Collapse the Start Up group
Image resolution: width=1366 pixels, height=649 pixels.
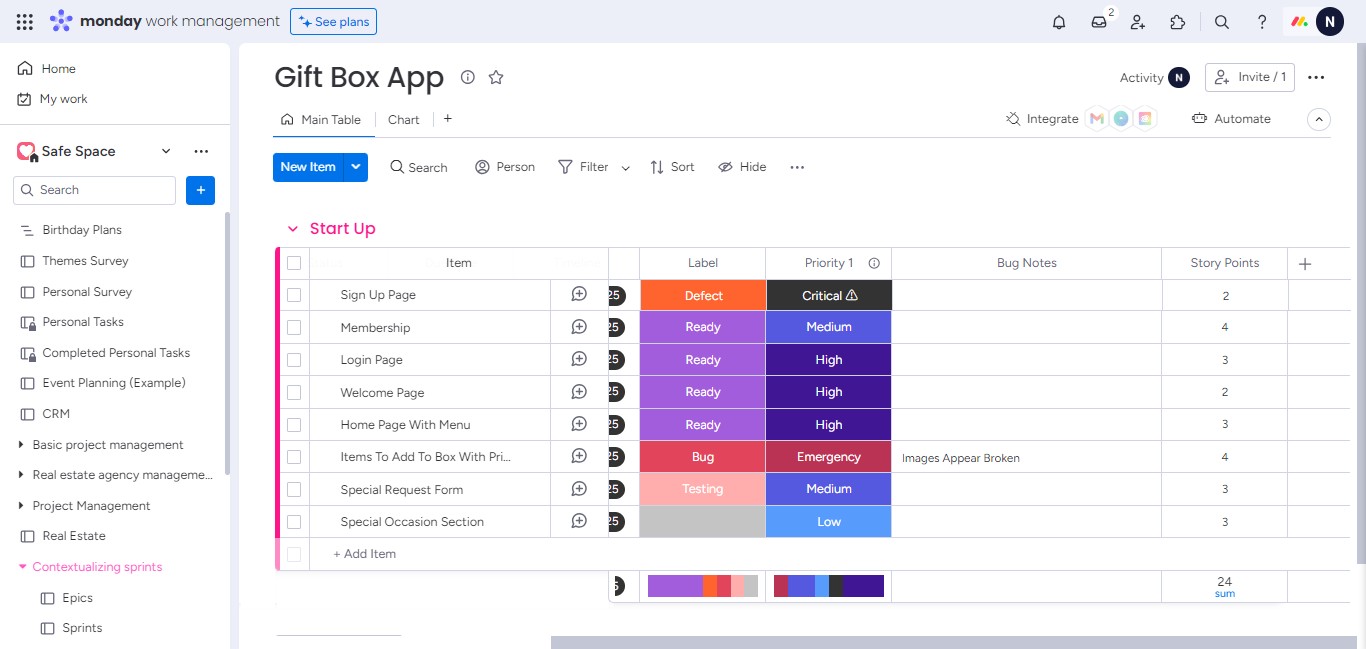pos(293,229)
